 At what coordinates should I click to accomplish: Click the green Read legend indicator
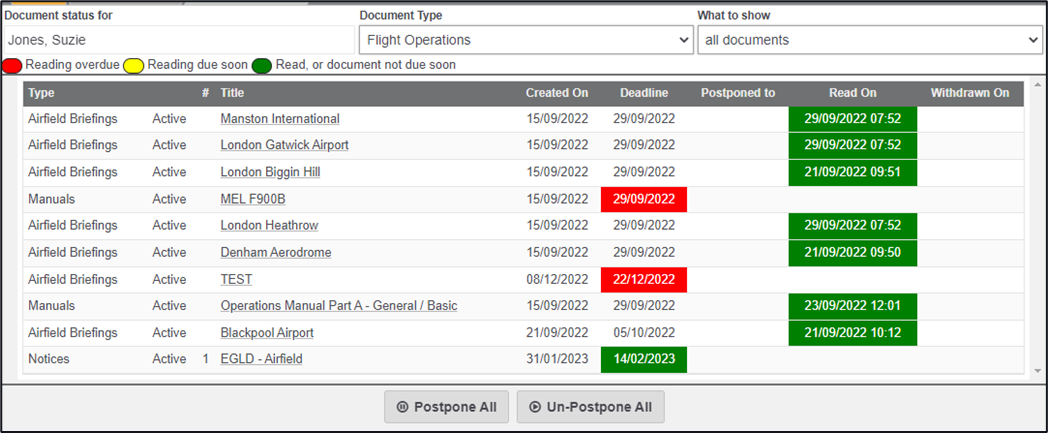262,65
